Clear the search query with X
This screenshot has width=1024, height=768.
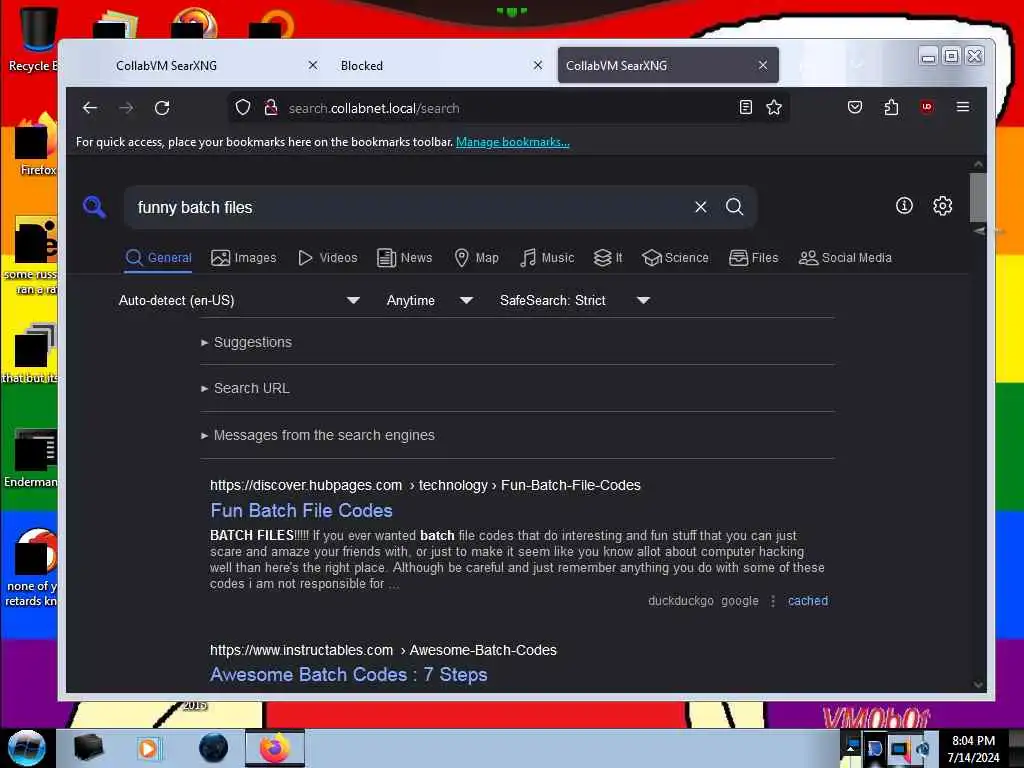pyautogui.click(x=701, y=207)
